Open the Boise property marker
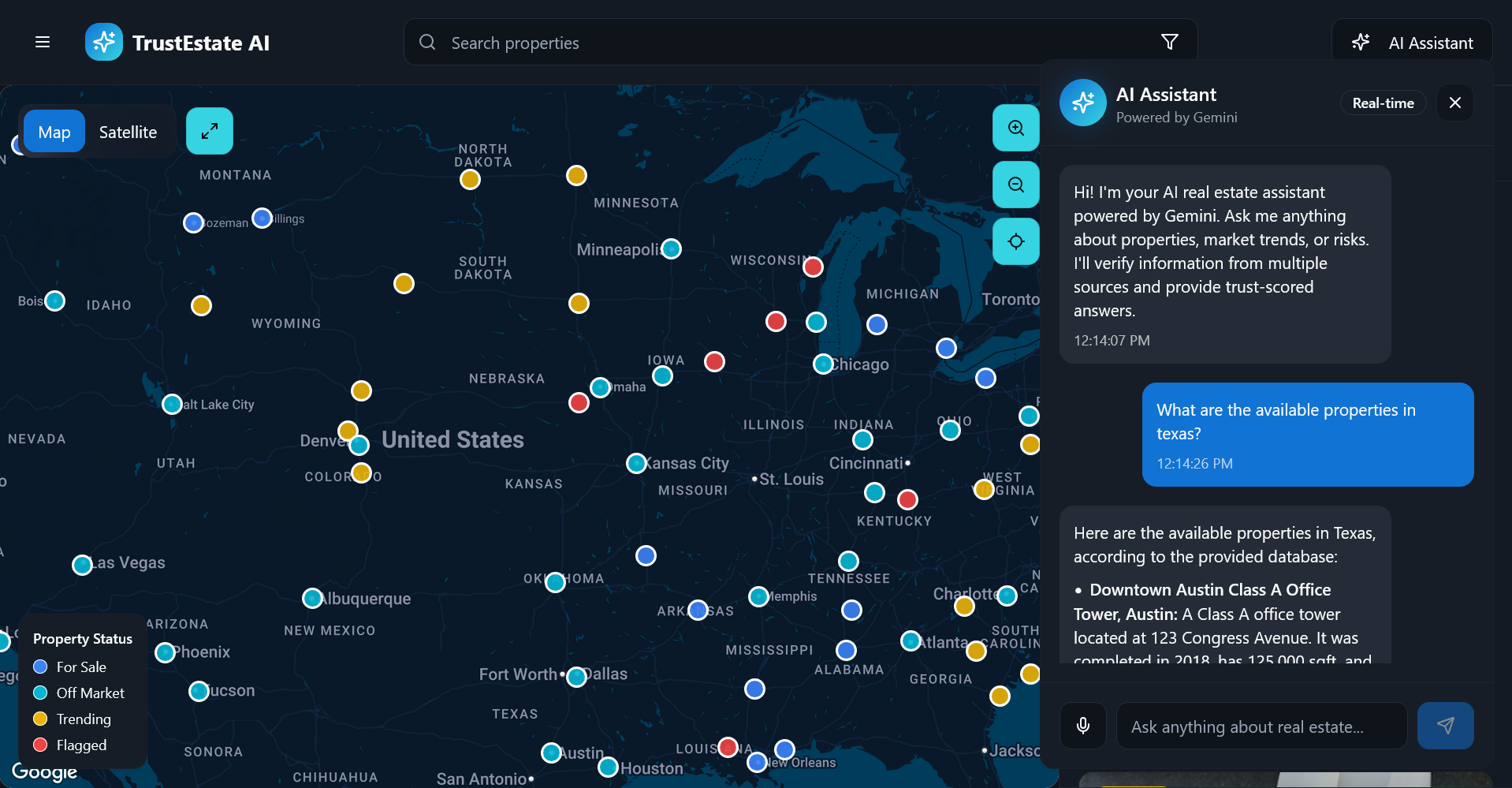This screenshot has width=1512, height=788. tap(54, 301)
